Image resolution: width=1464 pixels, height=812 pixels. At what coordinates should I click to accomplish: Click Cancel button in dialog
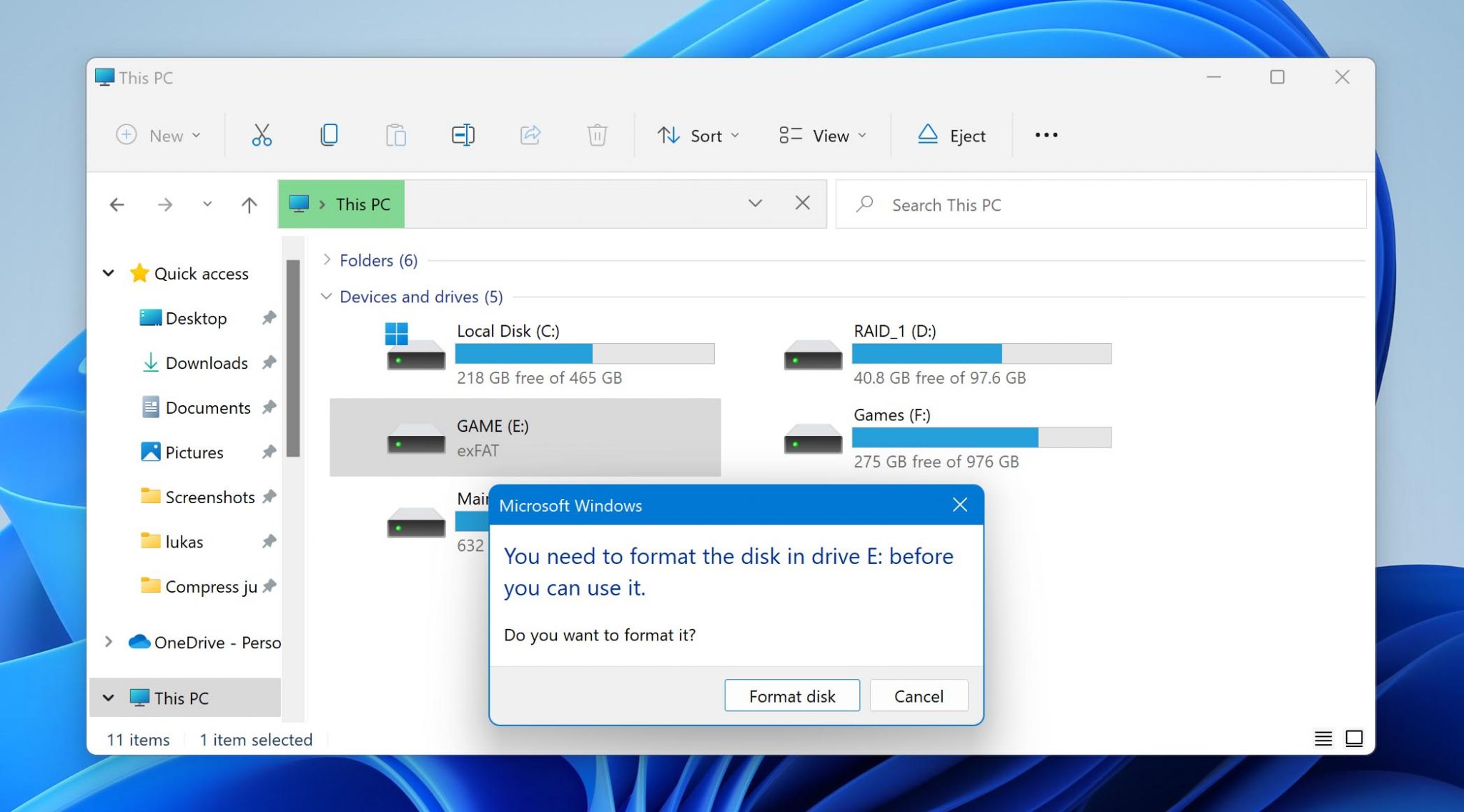point(918,696)
